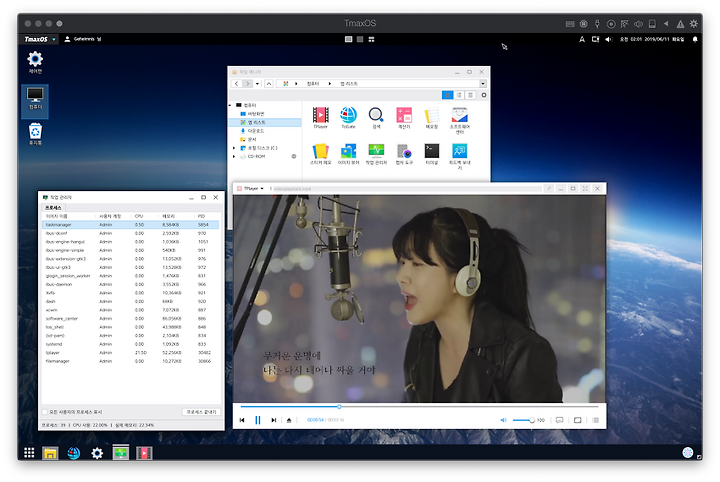Open file manager history dropdown arrow

click(257, 84)
